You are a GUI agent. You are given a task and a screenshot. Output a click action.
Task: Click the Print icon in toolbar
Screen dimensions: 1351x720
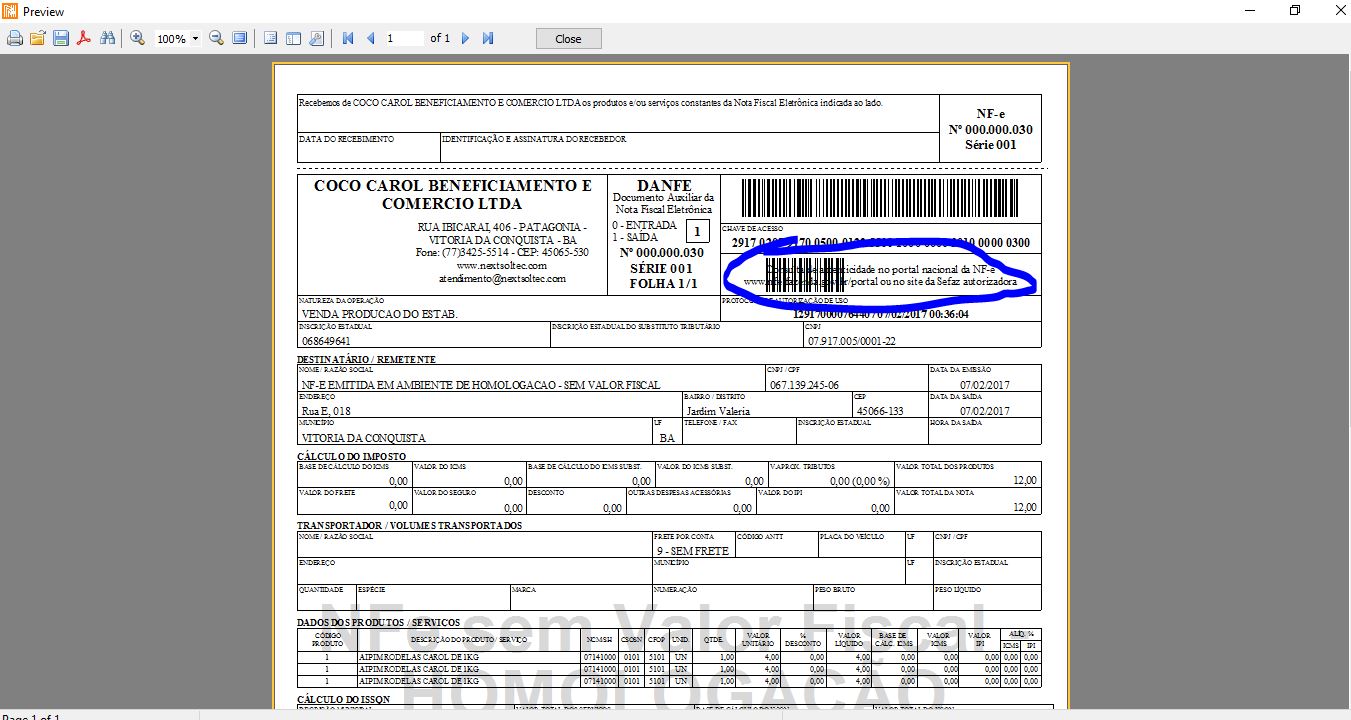pyautogui.click(x=15, y=39)
